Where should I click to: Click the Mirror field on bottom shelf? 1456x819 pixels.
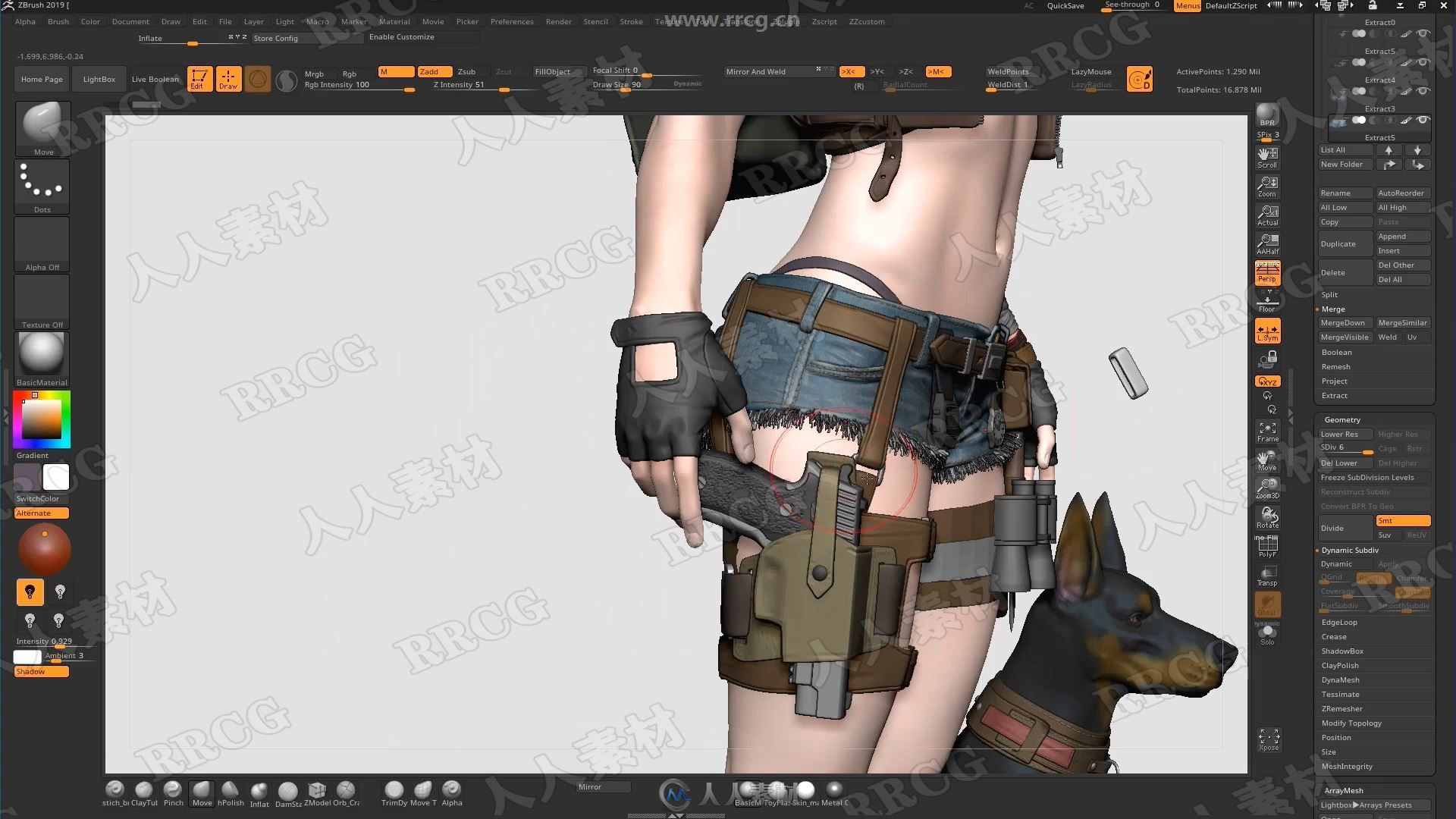(603, 787)
